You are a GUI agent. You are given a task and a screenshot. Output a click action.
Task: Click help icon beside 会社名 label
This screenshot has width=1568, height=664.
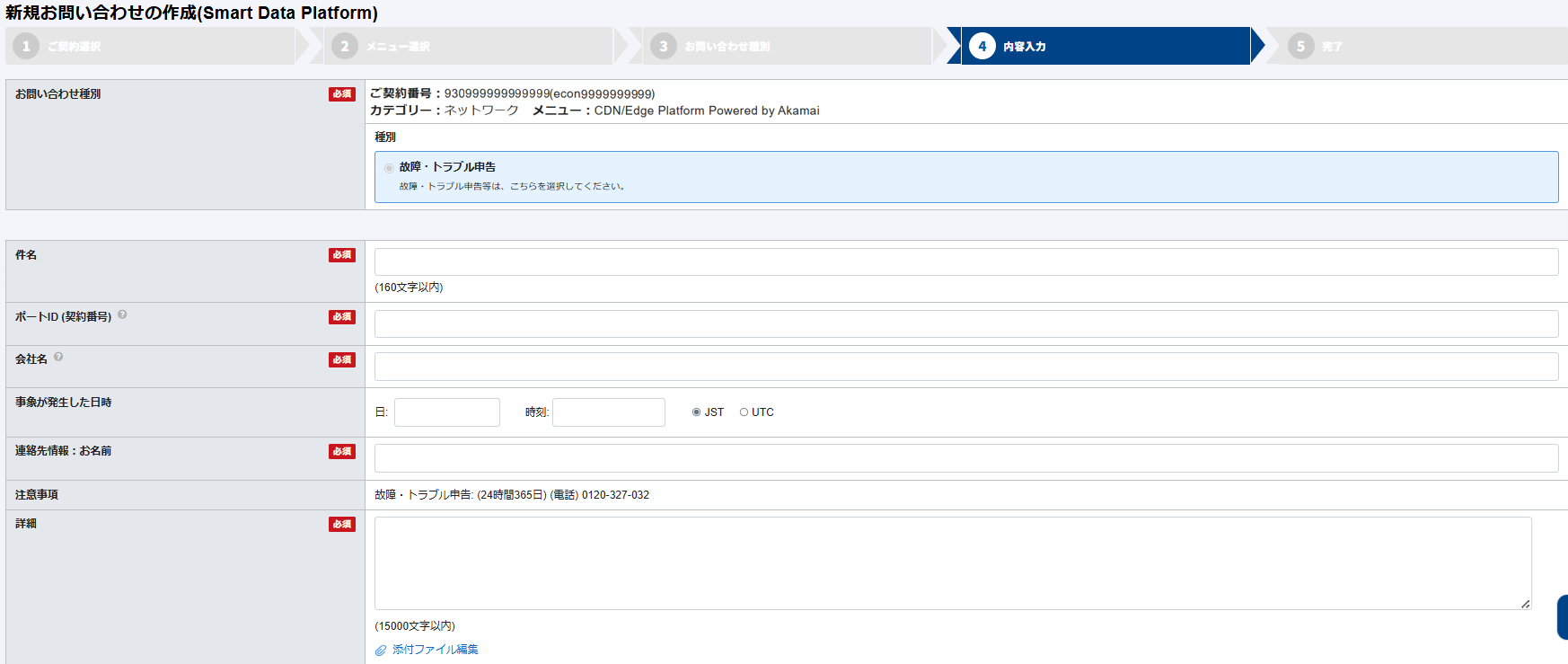(58, 357)
